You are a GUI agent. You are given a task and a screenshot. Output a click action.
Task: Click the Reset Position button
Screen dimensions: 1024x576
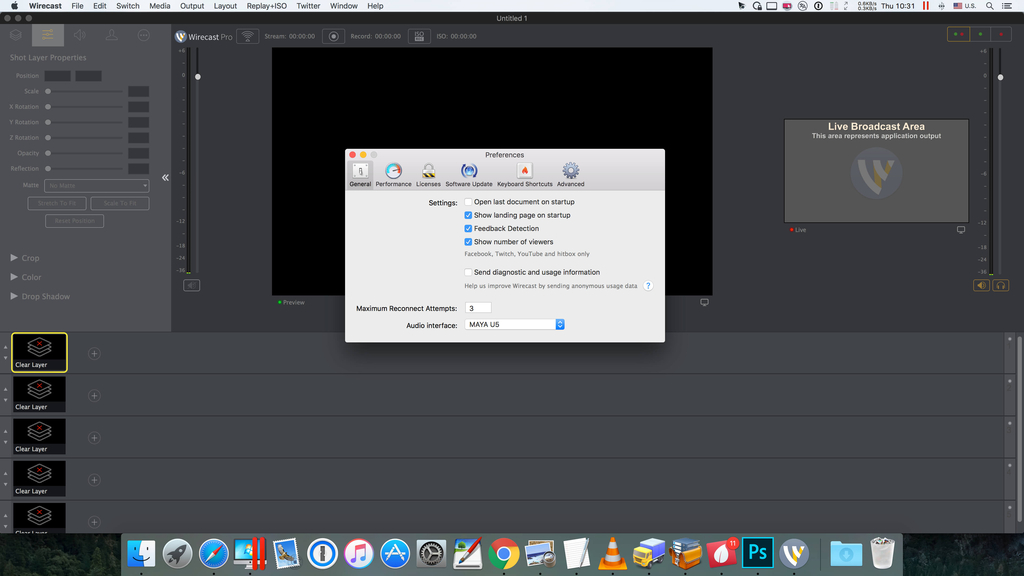point(73,219)
